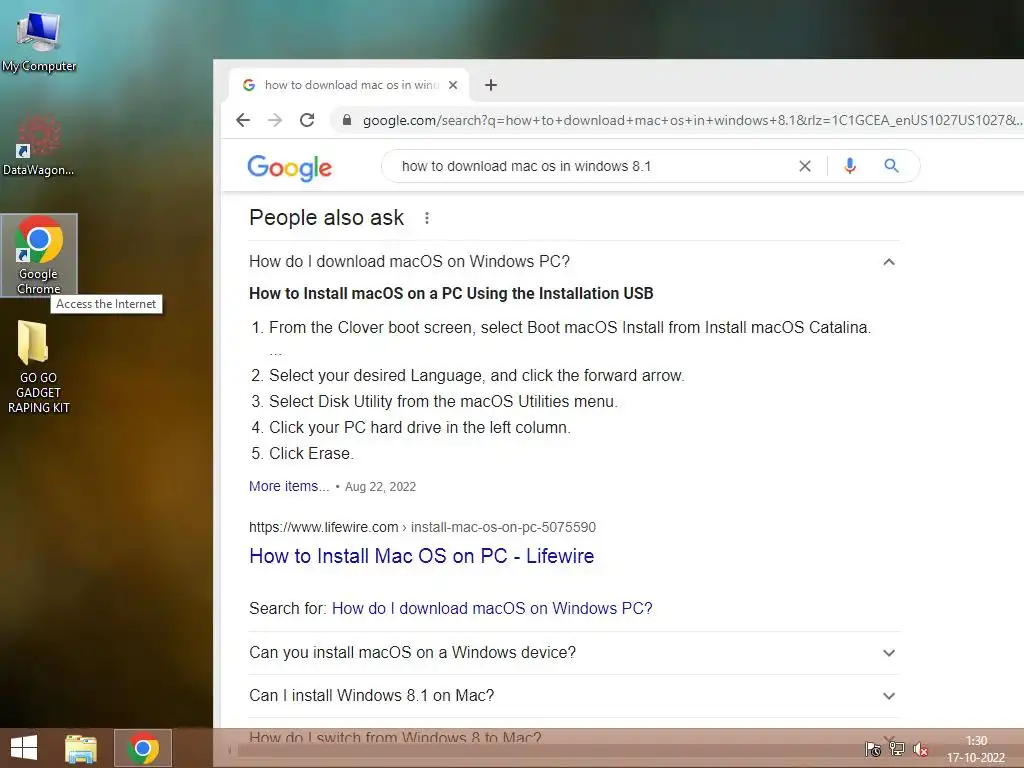Select the Google Chrome desktop shortcut
The image size is (1024, 768).
coord(39,255)
